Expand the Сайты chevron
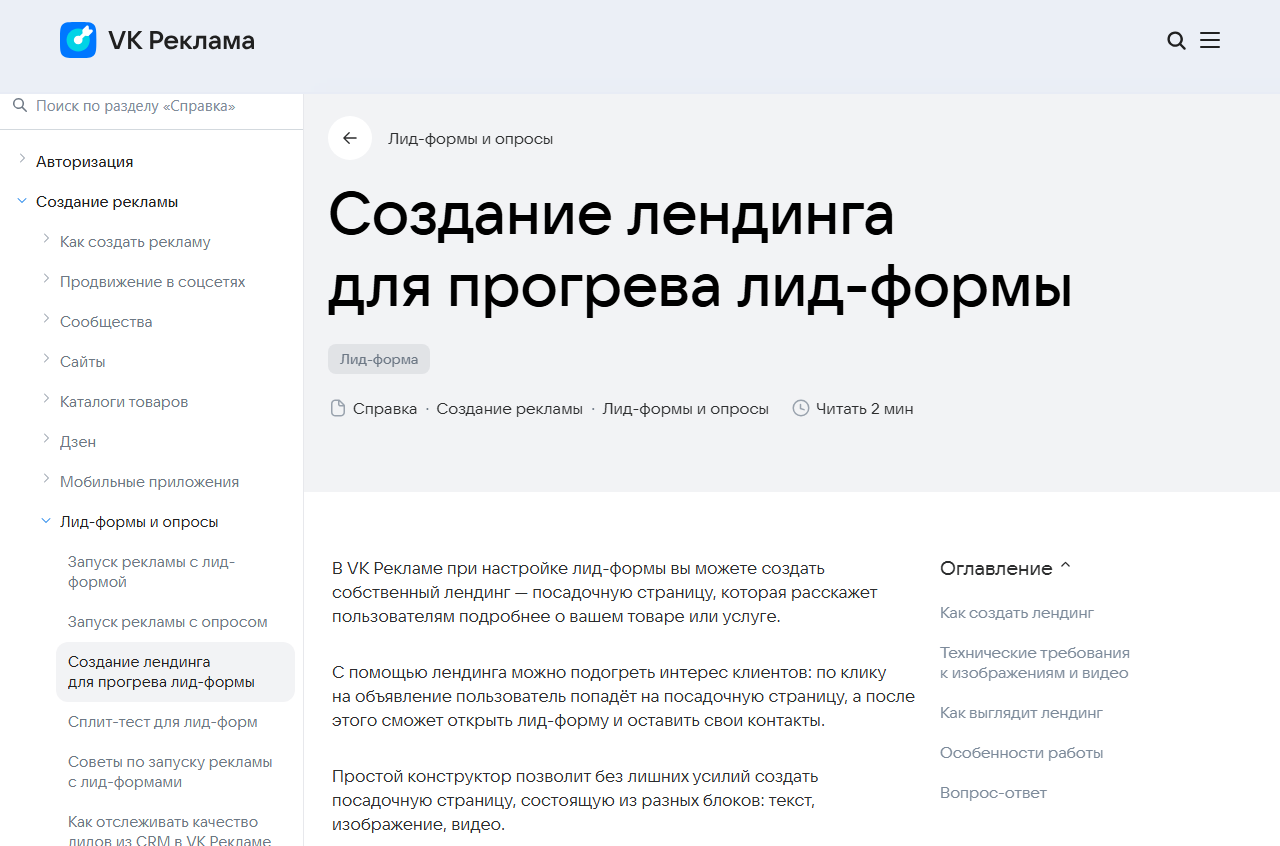The width and height of the screenshot is (1280, 846). click(x=46, y=358)
